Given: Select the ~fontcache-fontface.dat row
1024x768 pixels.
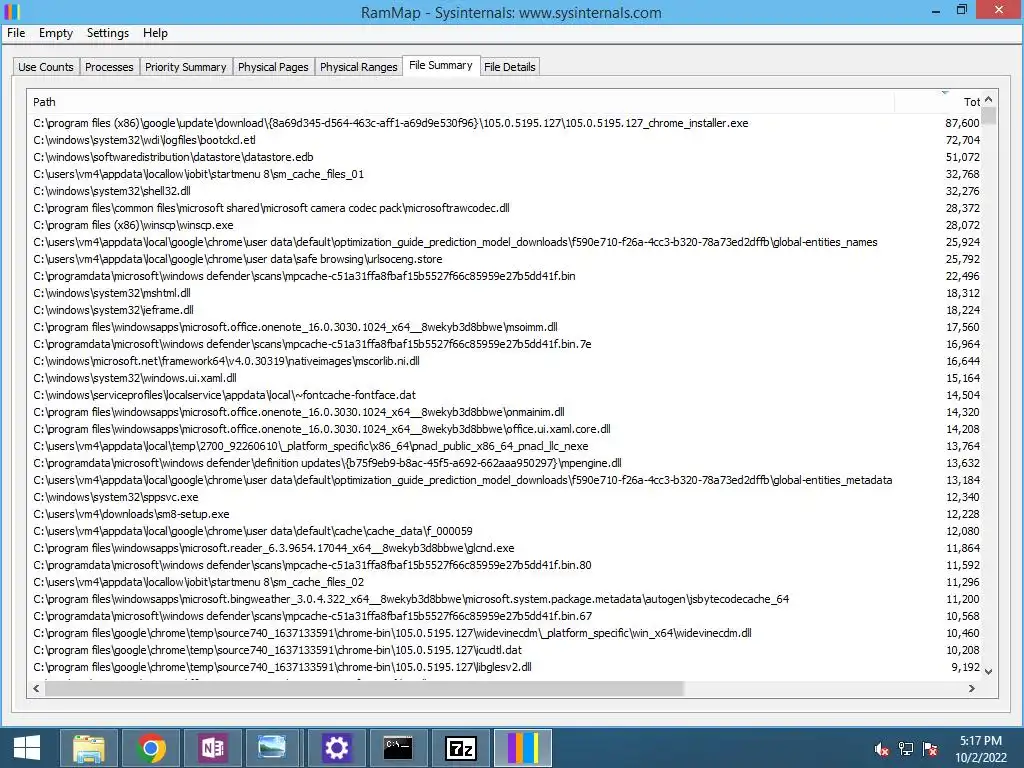Looking at the screenshot, I should click(x=506, y=394).
